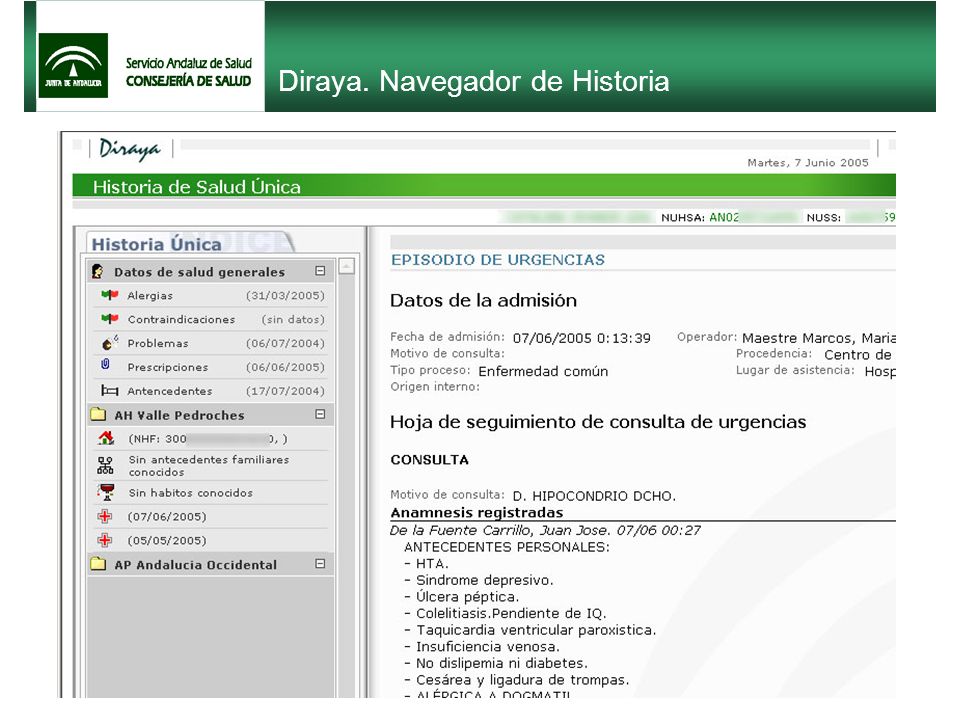Click the AP Andalucia Occidental folder icon

pos(98,564)
